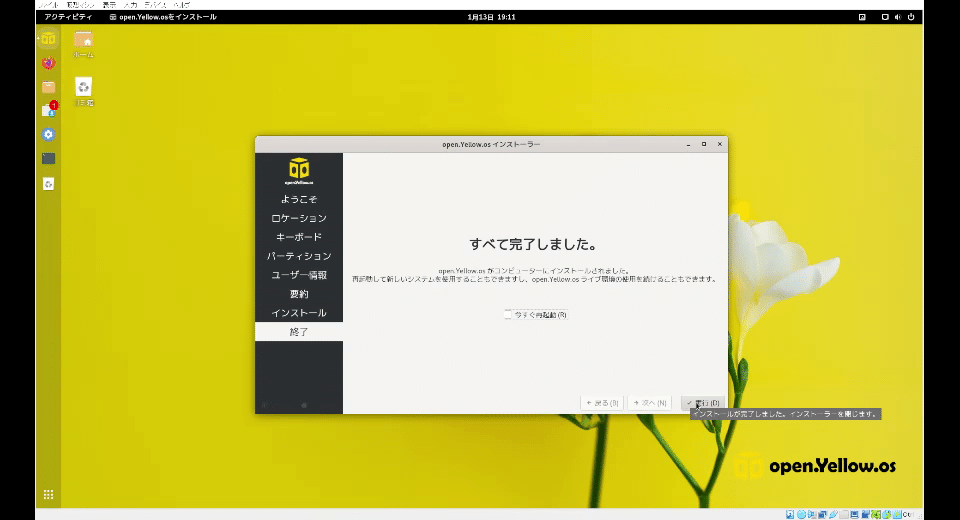This screenshot has height=520, width=960.
Task: Open the アクティビティ overview
Action: [68, 17]
